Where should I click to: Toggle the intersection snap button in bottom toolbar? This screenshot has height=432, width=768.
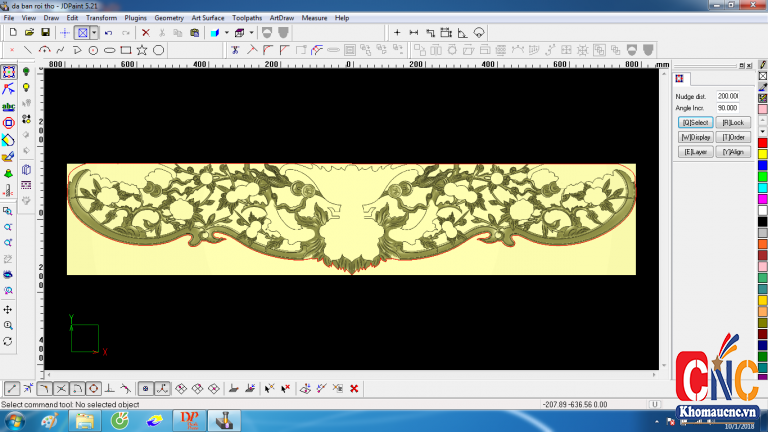pos(61,388)
